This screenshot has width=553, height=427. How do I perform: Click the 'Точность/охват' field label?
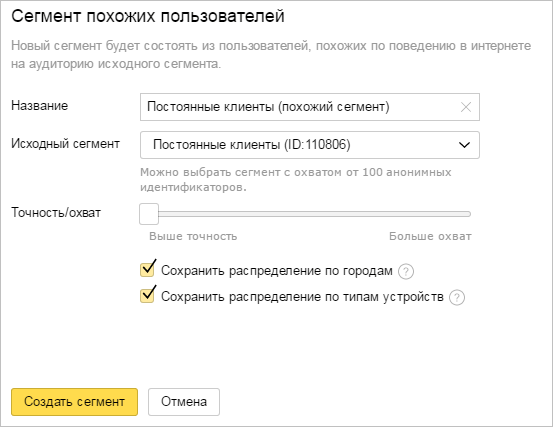(56, 213)
